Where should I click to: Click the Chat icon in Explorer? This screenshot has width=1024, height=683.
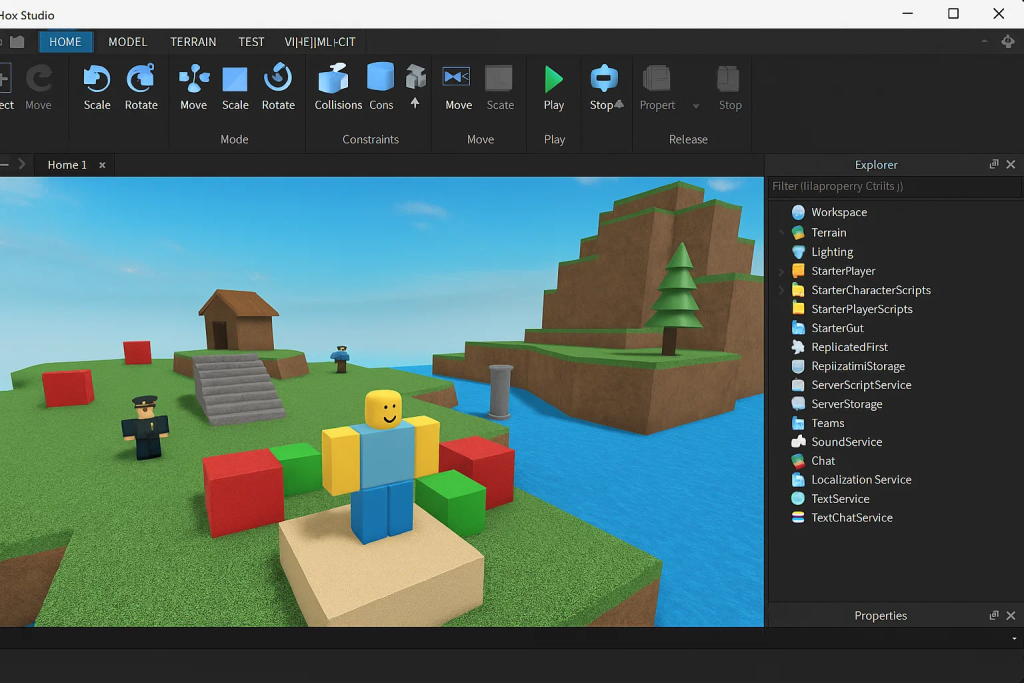(798, 461)
